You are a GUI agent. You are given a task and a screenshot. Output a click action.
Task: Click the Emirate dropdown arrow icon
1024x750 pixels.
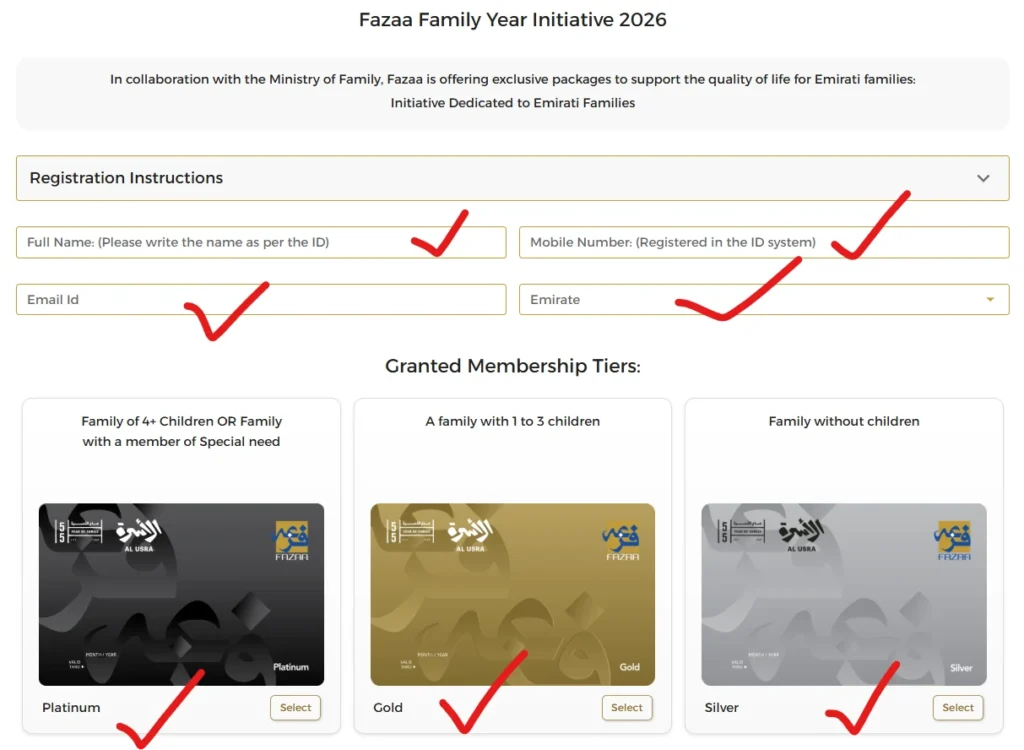pos(989,299)
